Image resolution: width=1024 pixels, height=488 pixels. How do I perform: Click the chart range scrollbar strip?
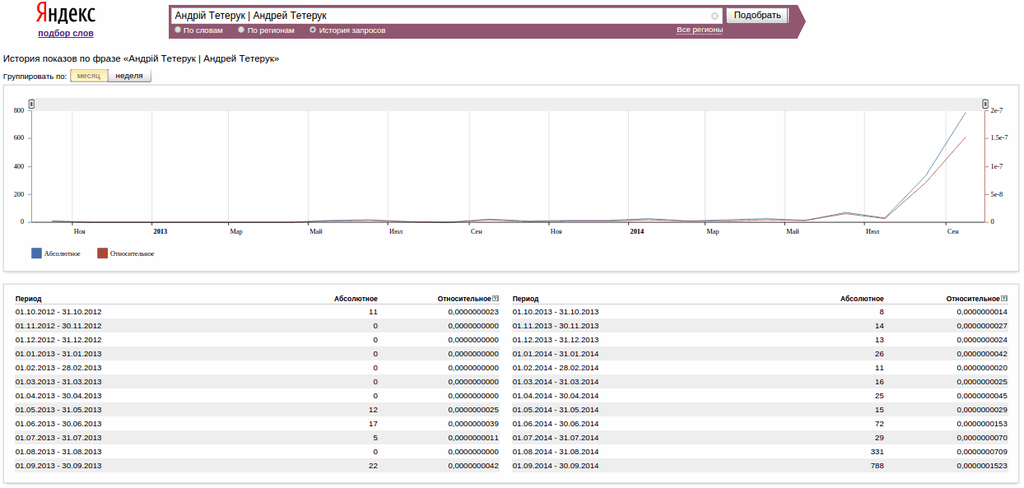(508, 104)
